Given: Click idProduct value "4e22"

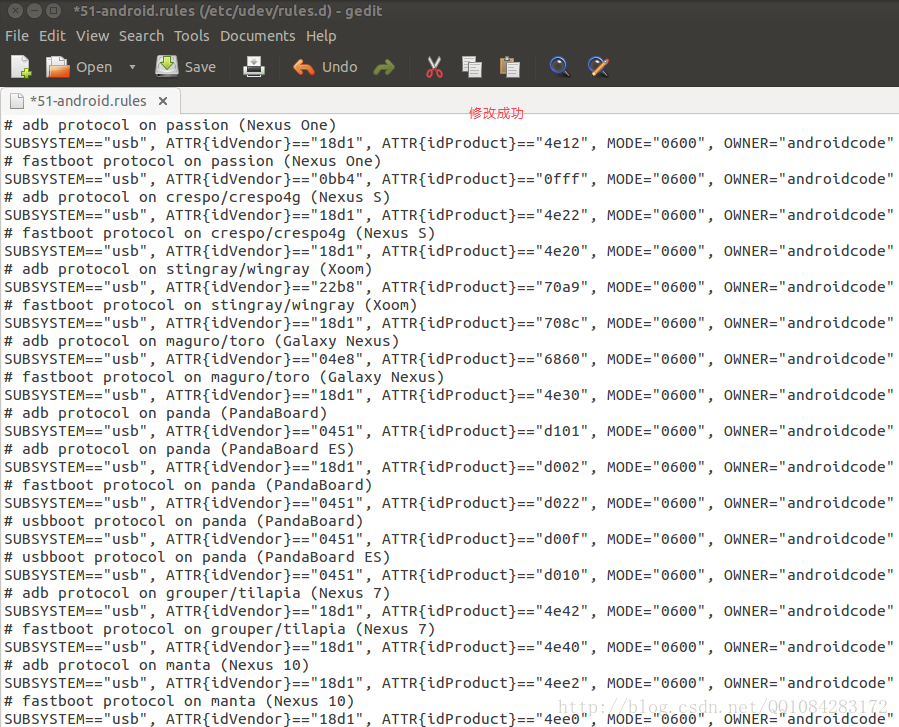Looking at the screenshot, I should [561, 215].
